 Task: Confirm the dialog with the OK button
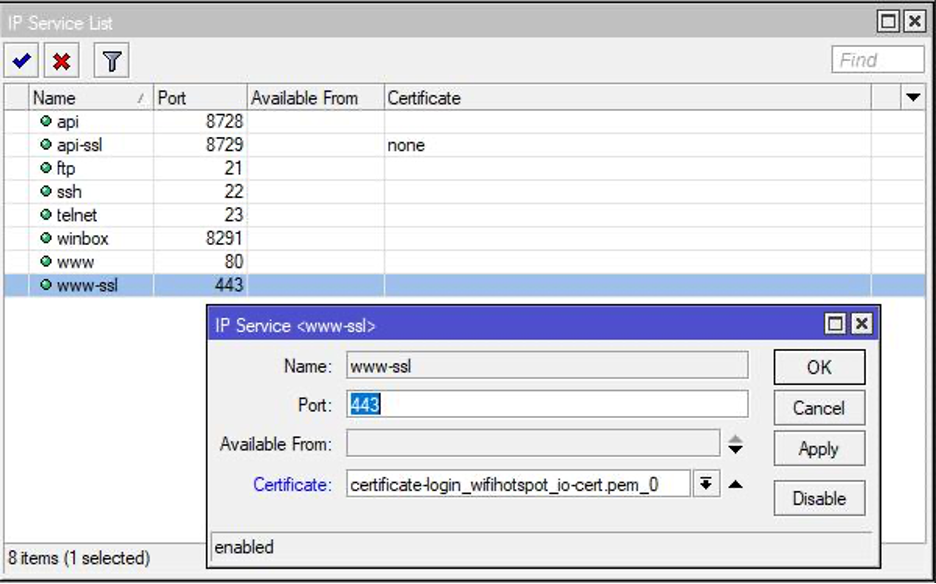pos(819,367)
